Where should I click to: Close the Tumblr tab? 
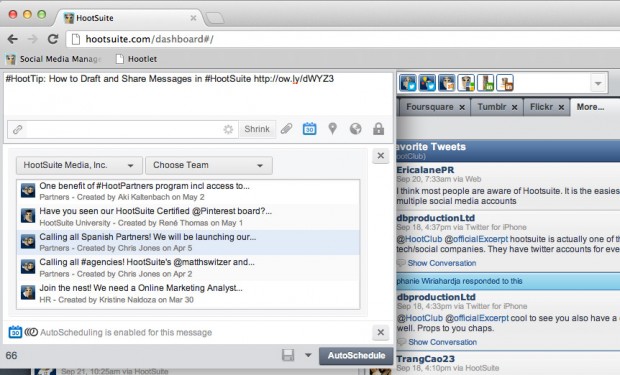pos(514,107)
